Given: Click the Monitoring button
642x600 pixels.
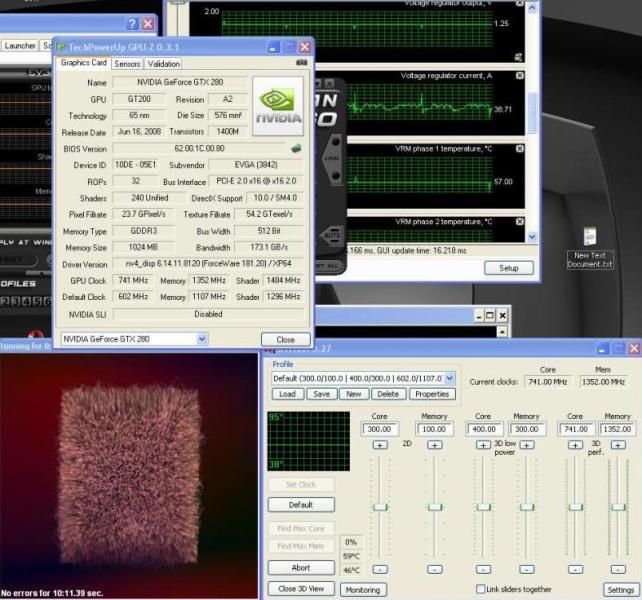Looking at the screenshot, I should [x=363, y=590].
